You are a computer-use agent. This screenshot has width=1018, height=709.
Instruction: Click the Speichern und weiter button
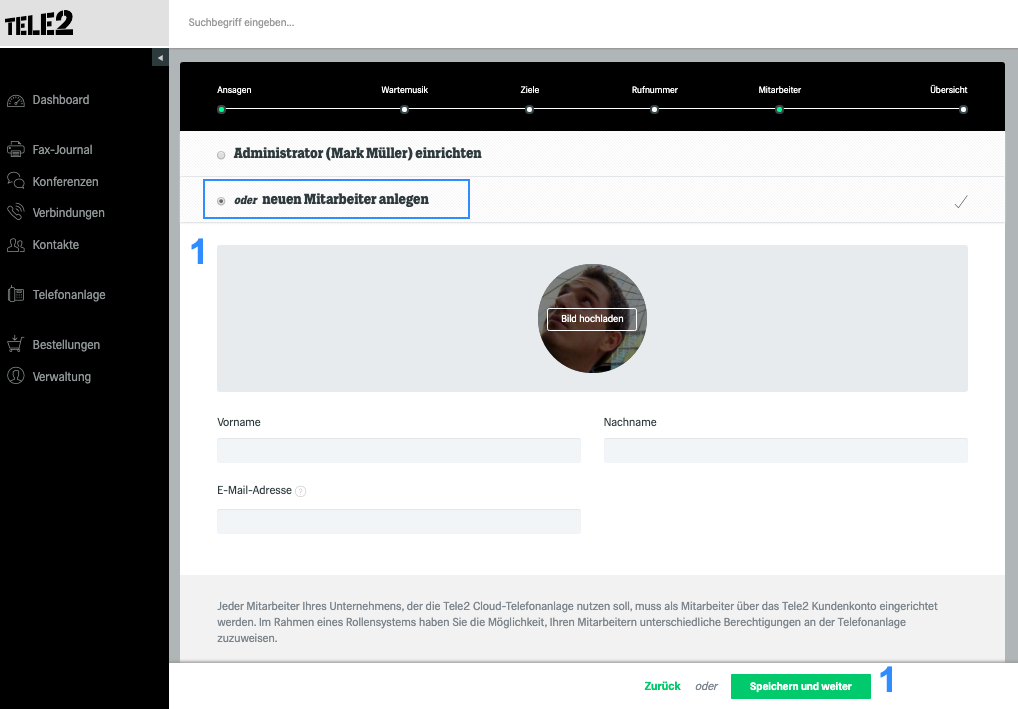(x=801, y=686)
